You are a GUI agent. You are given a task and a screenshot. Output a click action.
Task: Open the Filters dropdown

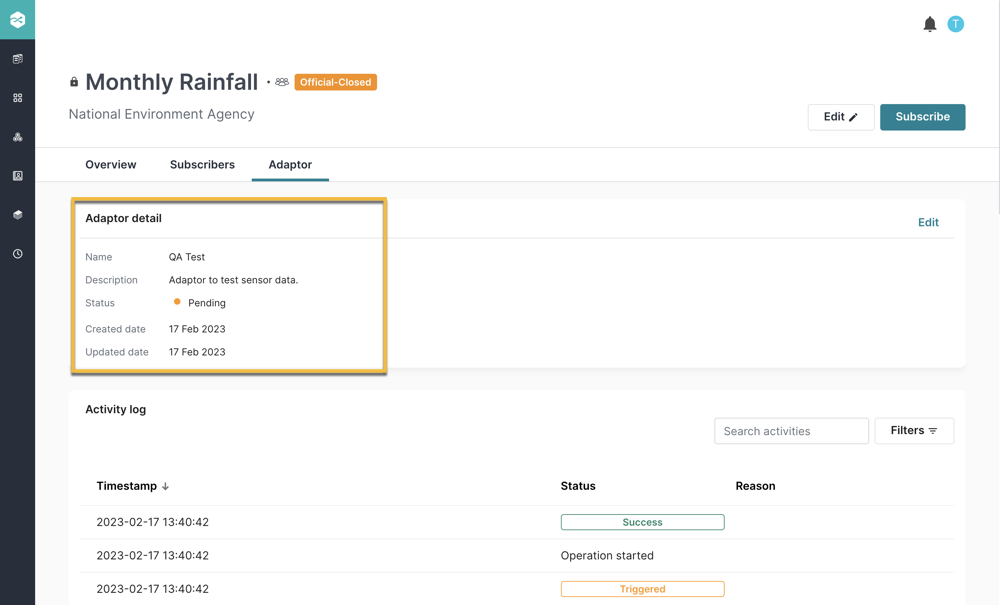[914, 430]
